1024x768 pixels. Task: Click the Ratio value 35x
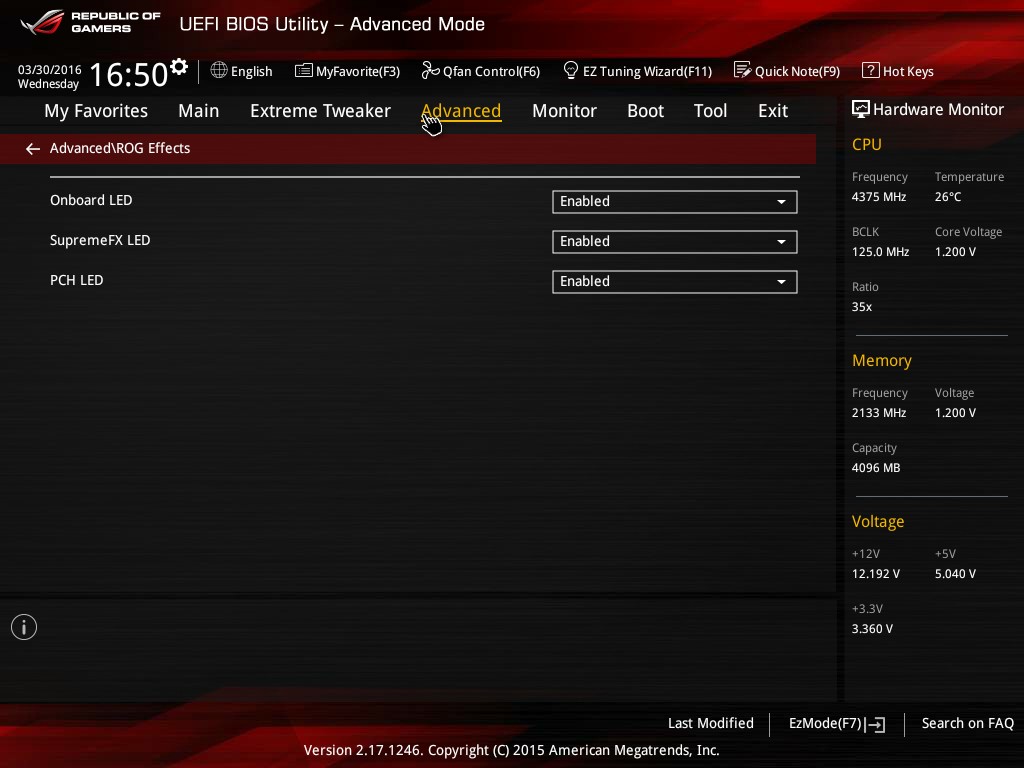pos(862,306)
